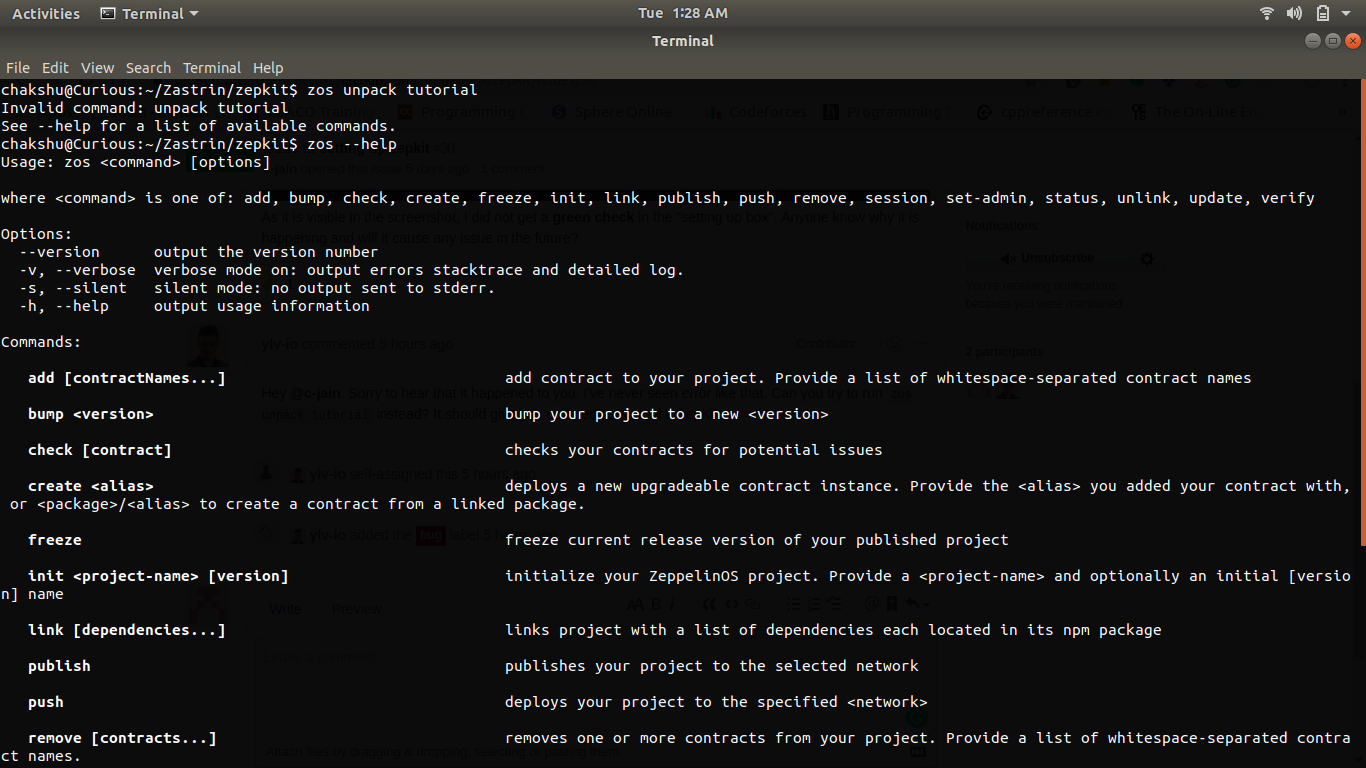Viewport: 1366px width, 768px height.
Task: Close the Terminal window
Action: click(x=1353, y=41)
